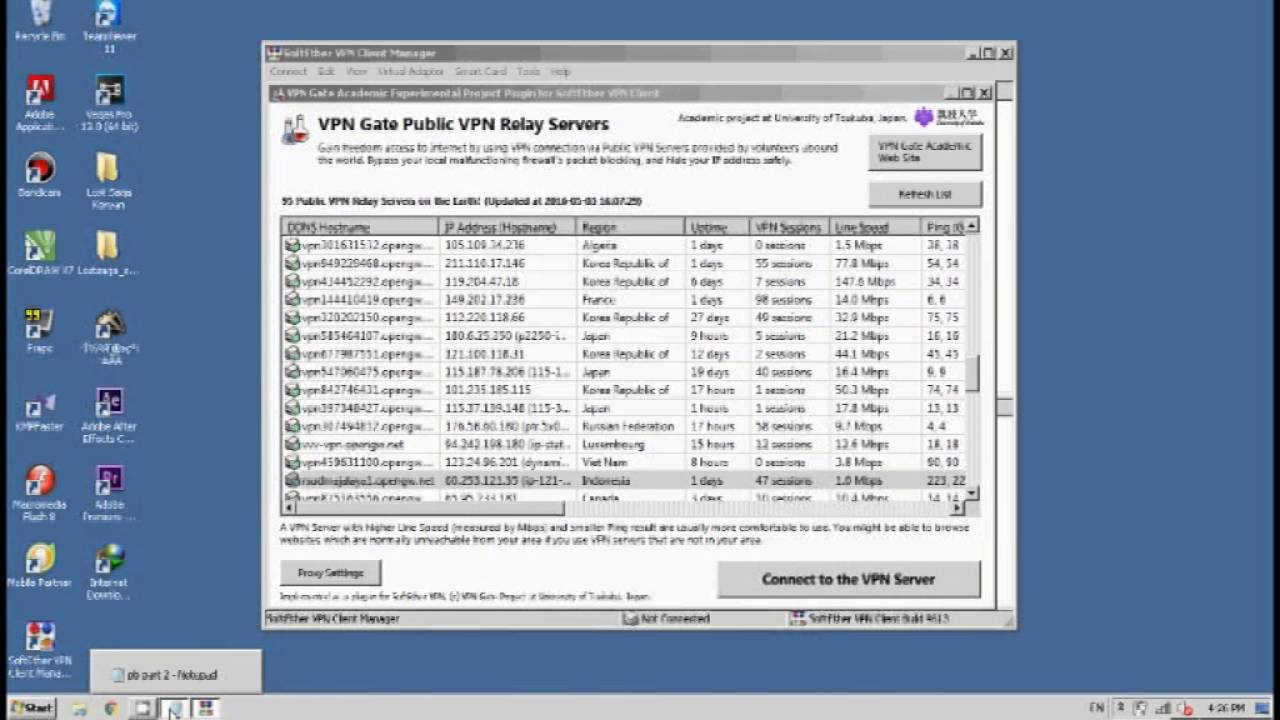This screenshot has width=1280, height=720.
Task: Launch Adobe After Effects desktop shortcut
Action: click(109, 416)
